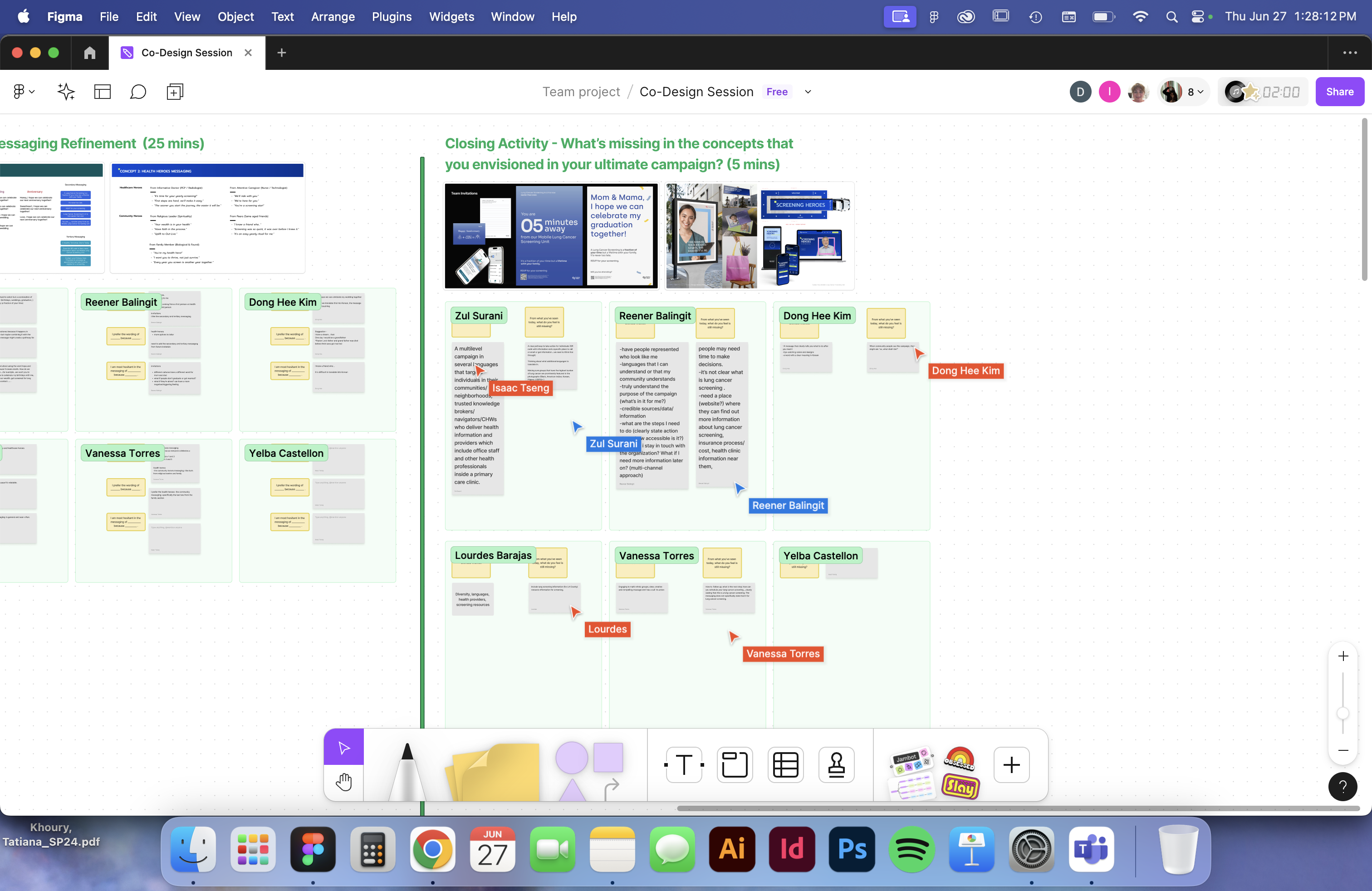This screenshot has height=891, width=1372.
Task: Insert a table with table tool
Action: click(x=785, y=765)
